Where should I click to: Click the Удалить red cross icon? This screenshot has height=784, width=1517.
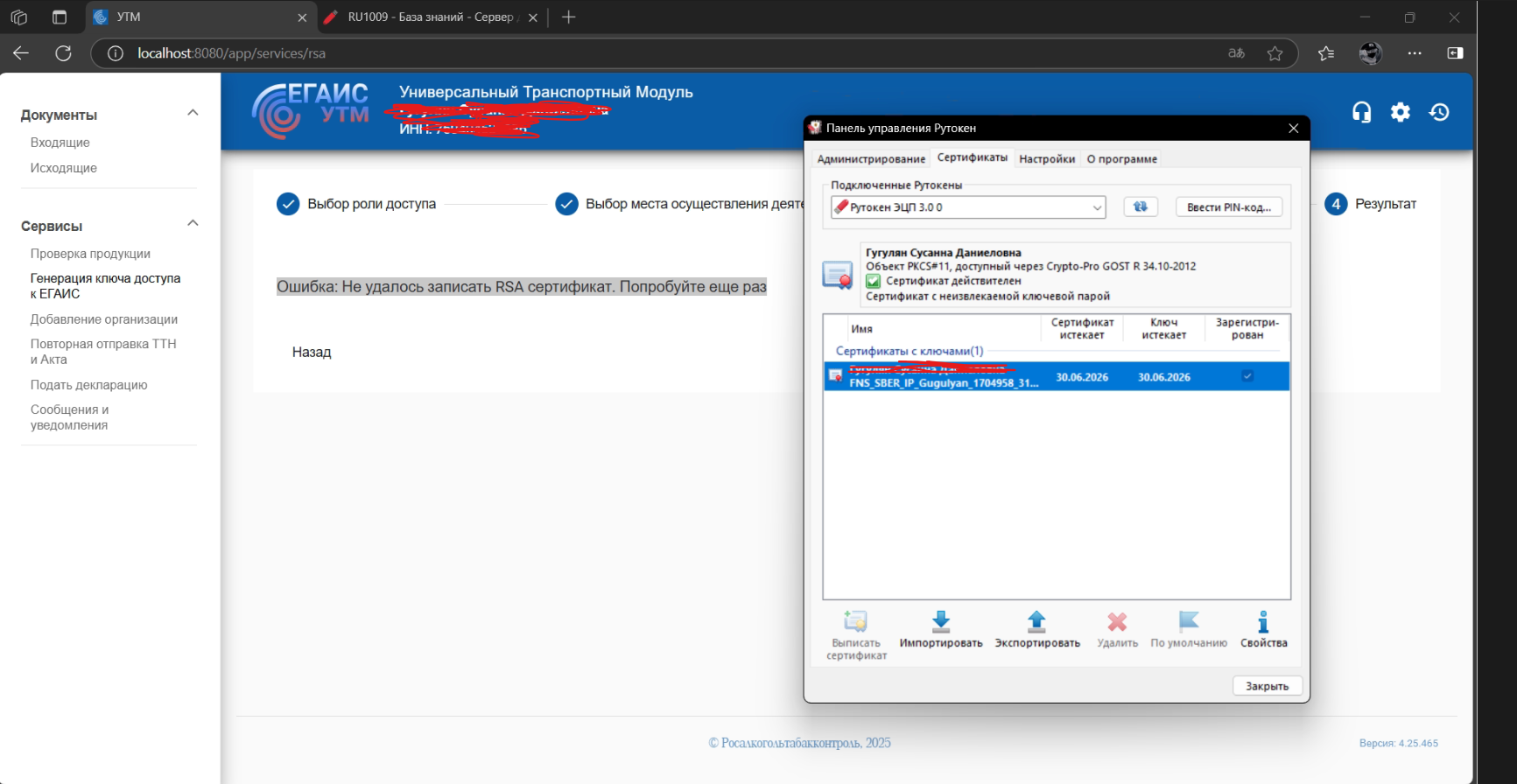tap(1117, 621)
